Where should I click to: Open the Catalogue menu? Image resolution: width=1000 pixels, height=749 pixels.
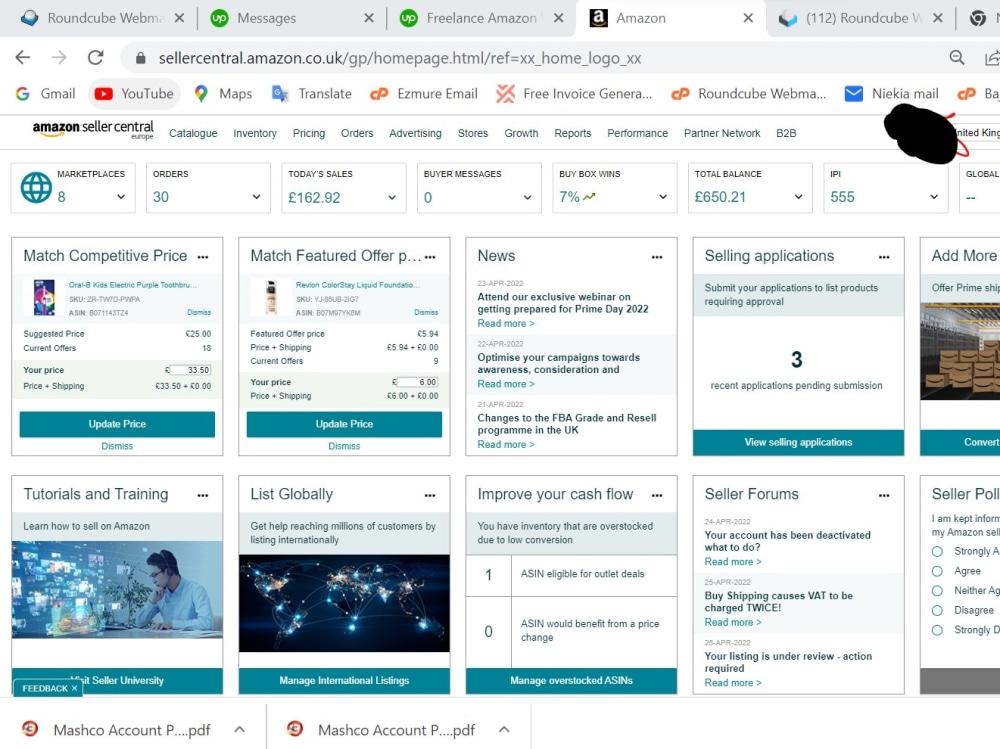193,133
